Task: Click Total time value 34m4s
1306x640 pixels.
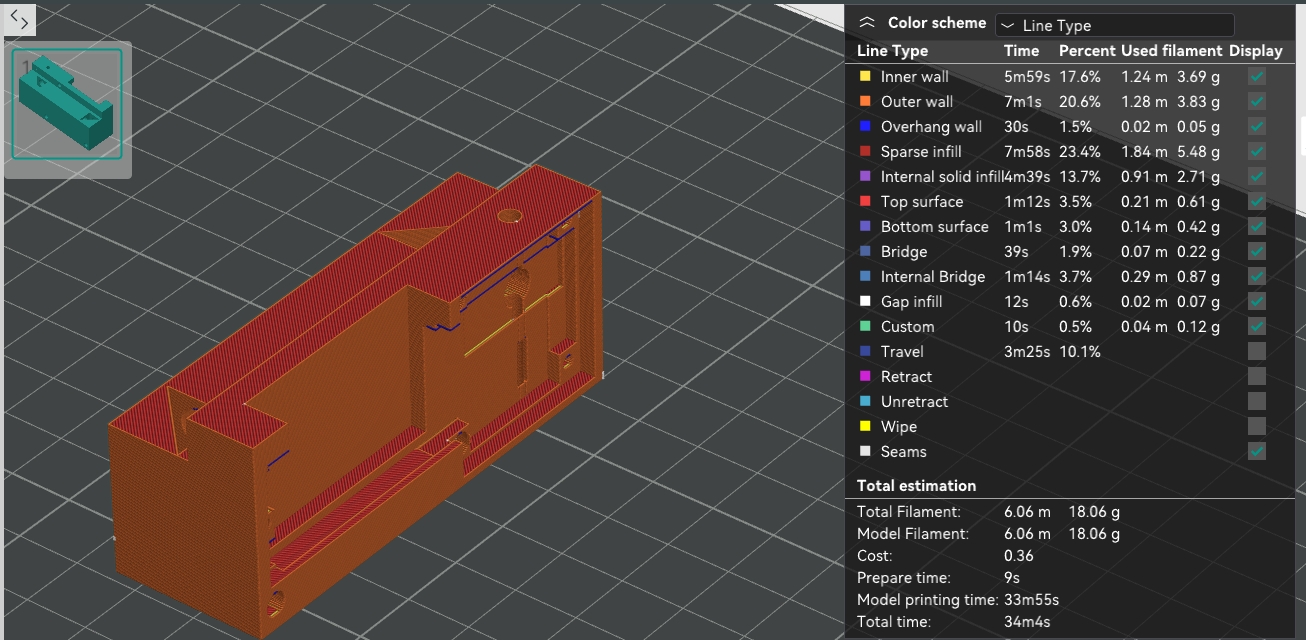Action: [x=1027, y=622]
